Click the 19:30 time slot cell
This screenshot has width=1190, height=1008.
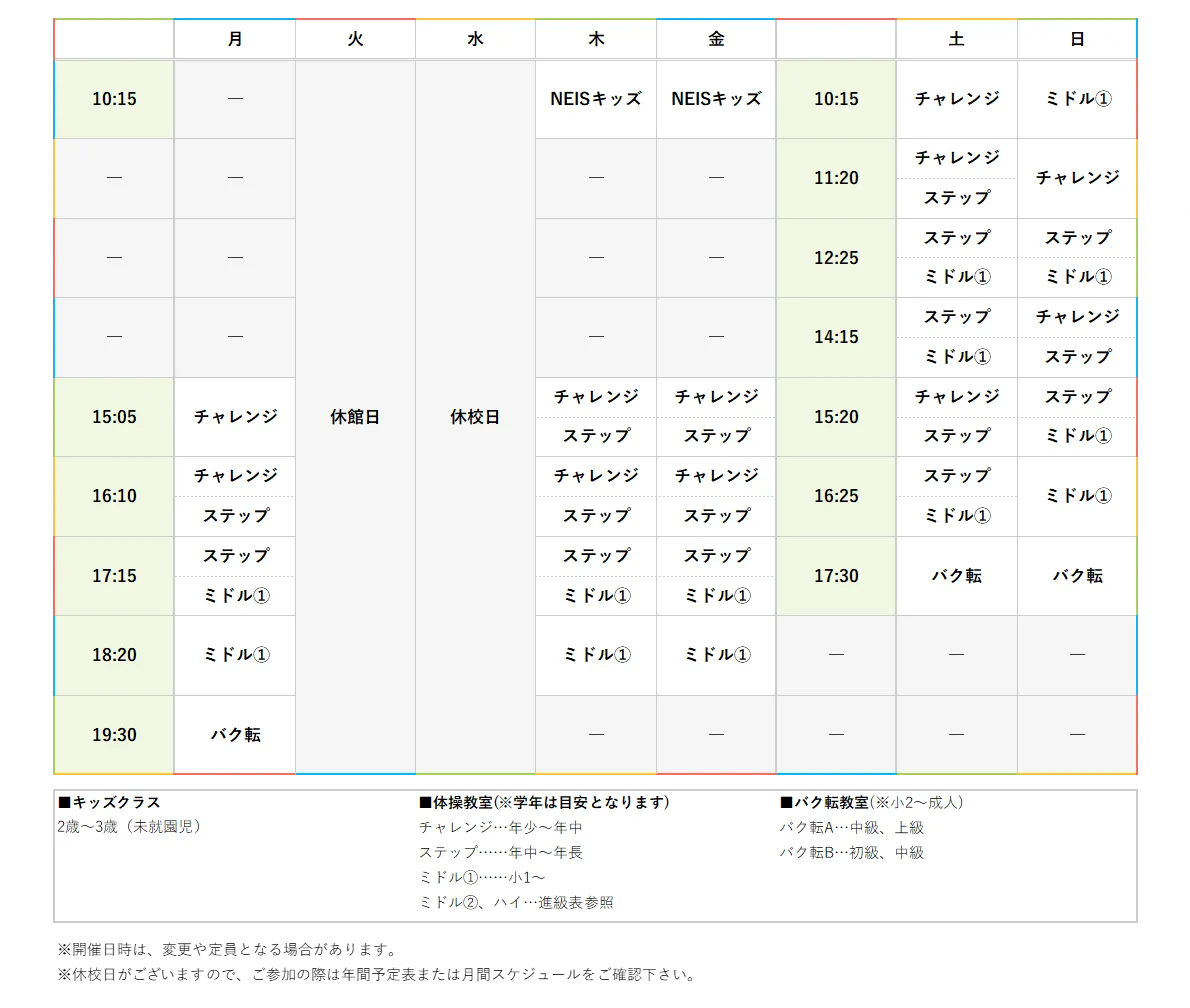[x=114, y=735]
